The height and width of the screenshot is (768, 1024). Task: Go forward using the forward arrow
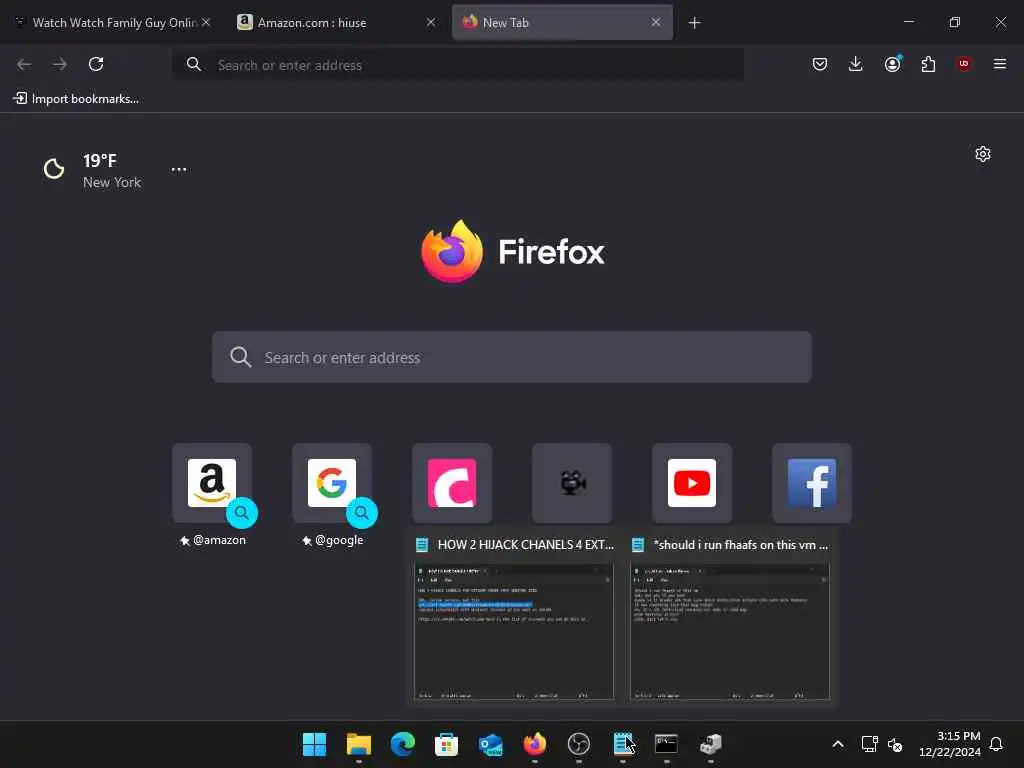coord(60,64)
